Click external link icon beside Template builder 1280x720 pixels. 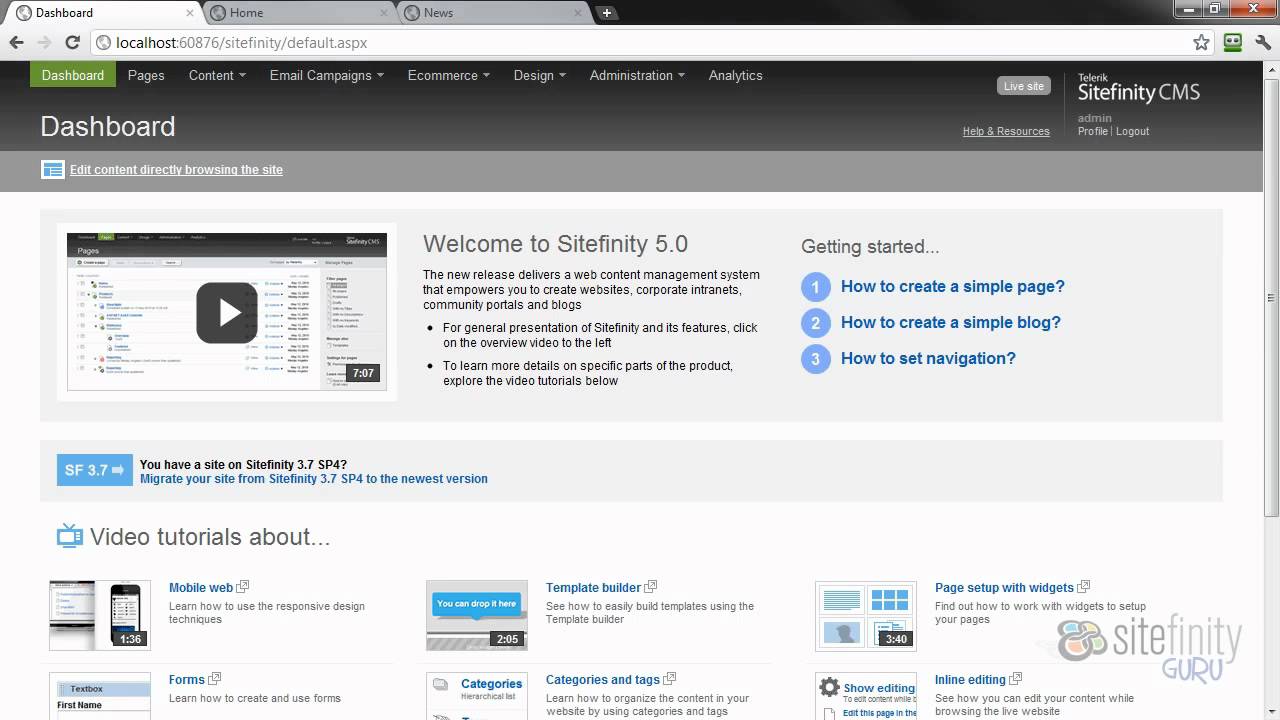[x=651, y=587]
